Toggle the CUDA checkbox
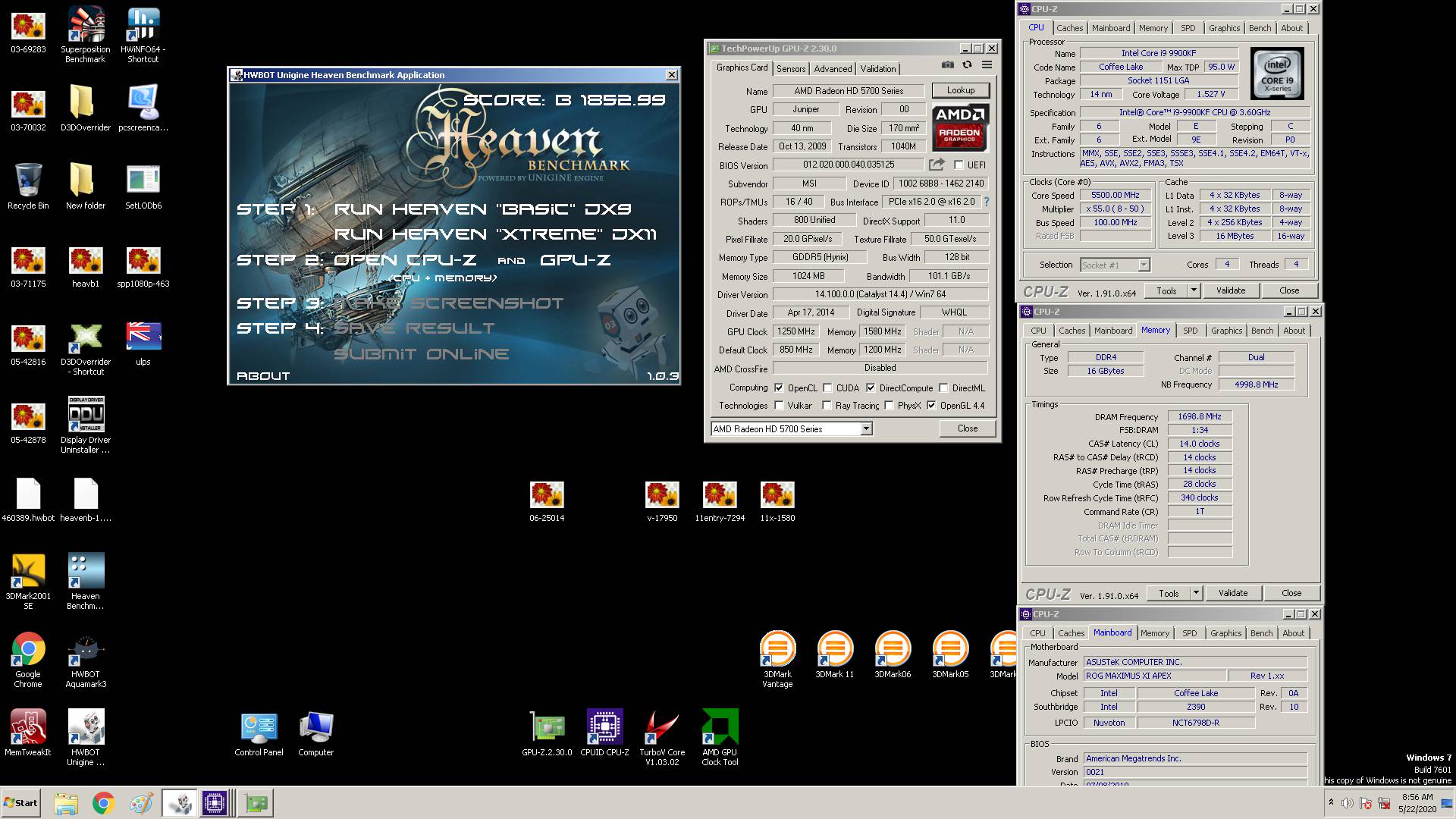 coord(827,388)
